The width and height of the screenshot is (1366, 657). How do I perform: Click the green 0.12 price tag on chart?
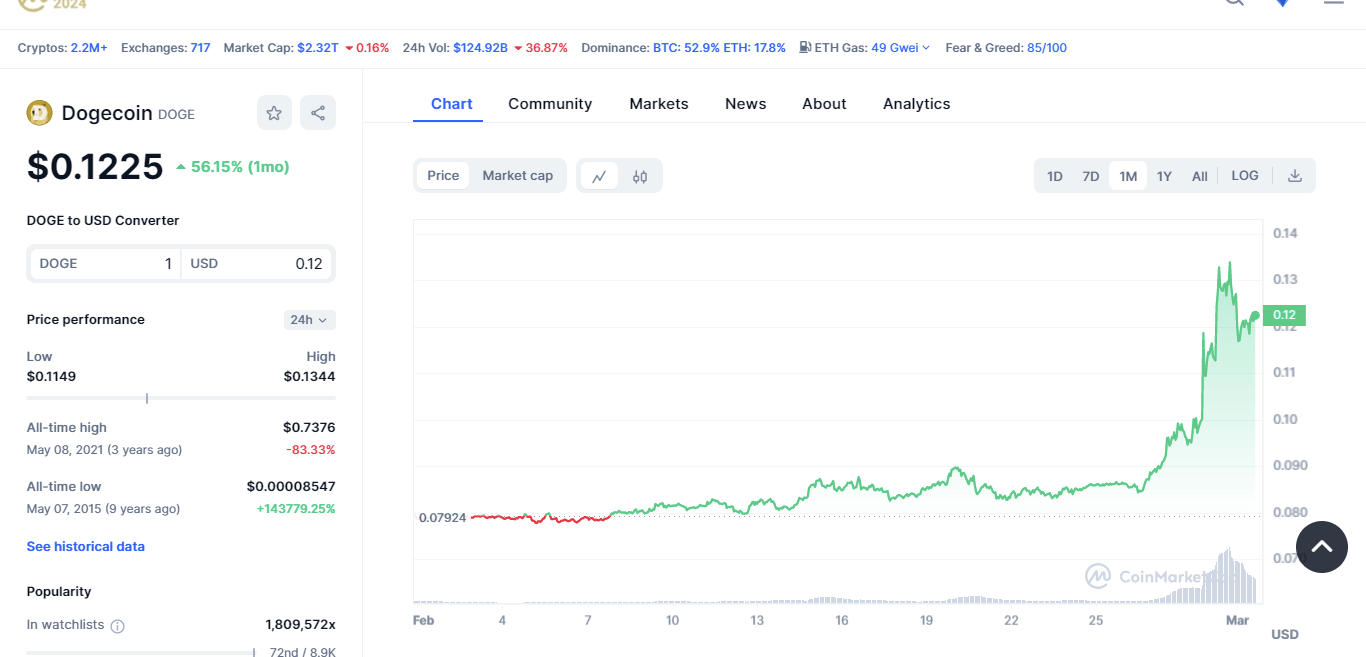[x=1284, y=316]
